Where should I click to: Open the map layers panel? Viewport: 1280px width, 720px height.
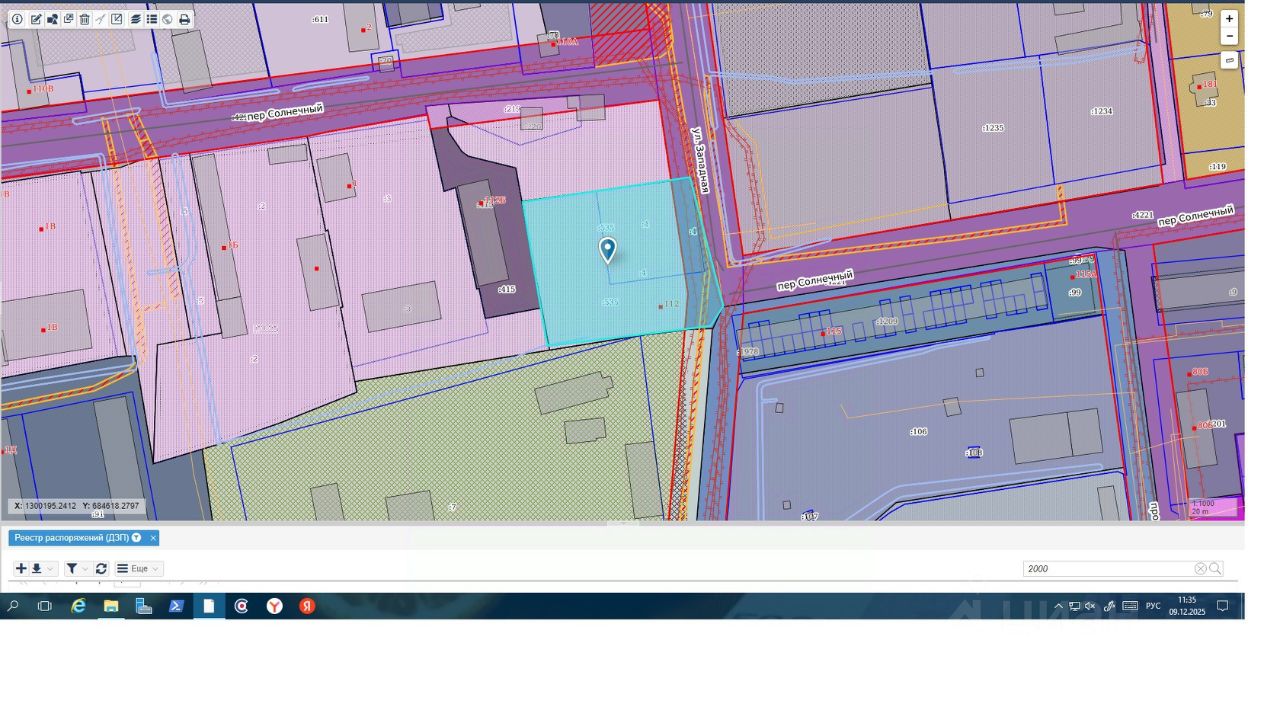(136, 19)
